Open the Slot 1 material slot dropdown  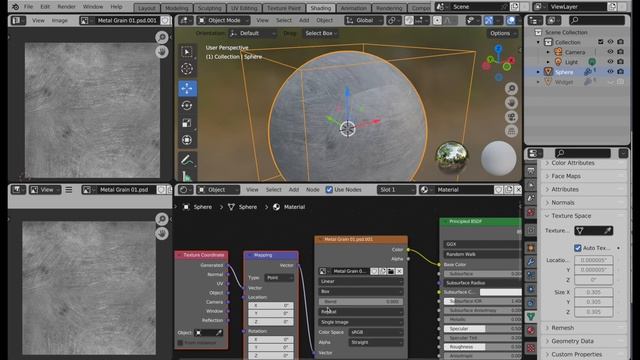[396, 190]
